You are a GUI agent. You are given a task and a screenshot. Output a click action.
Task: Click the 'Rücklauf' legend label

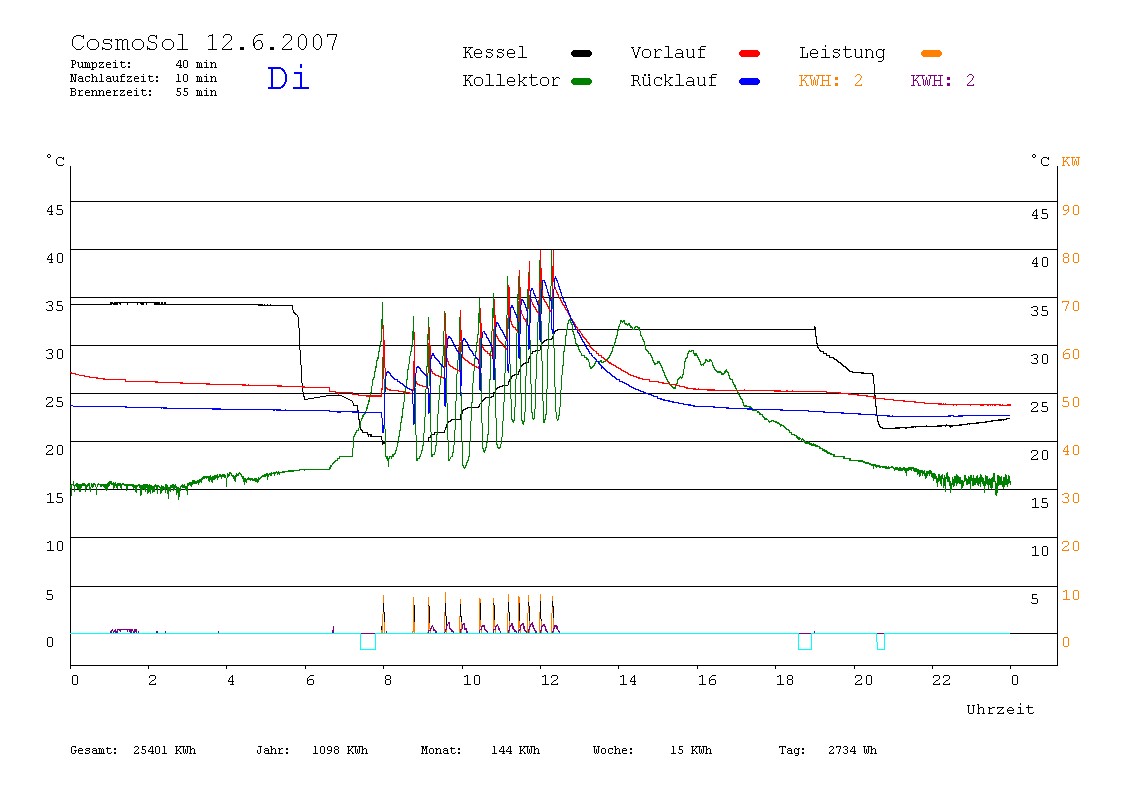[674, 81]
